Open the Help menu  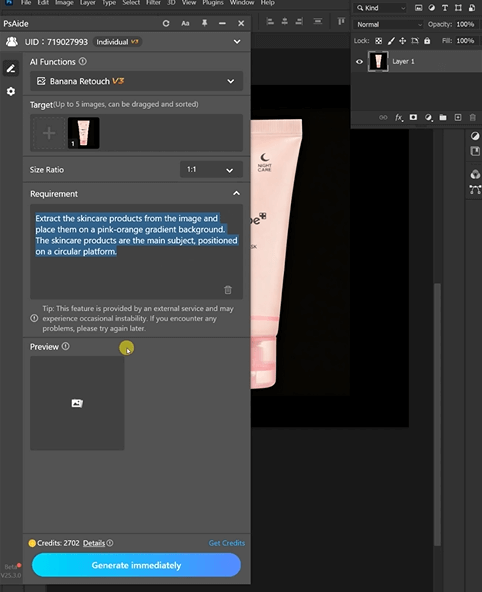point(267,3)
